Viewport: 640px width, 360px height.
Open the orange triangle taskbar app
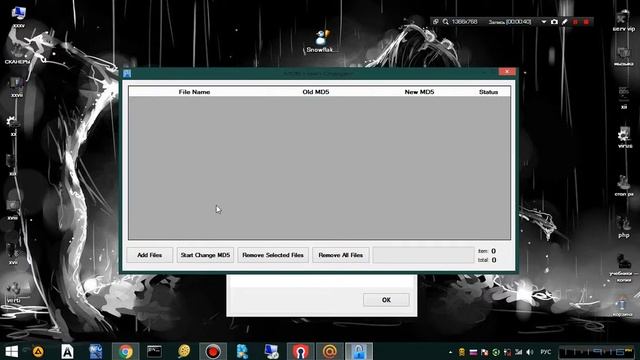click(x=38, y=351)
